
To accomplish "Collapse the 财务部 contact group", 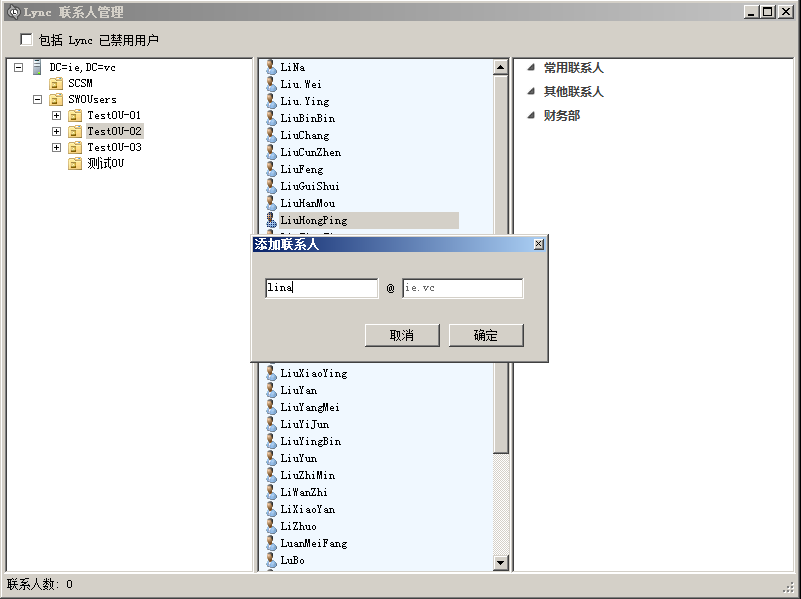I will pyautogui.click(x=531, y=116).
